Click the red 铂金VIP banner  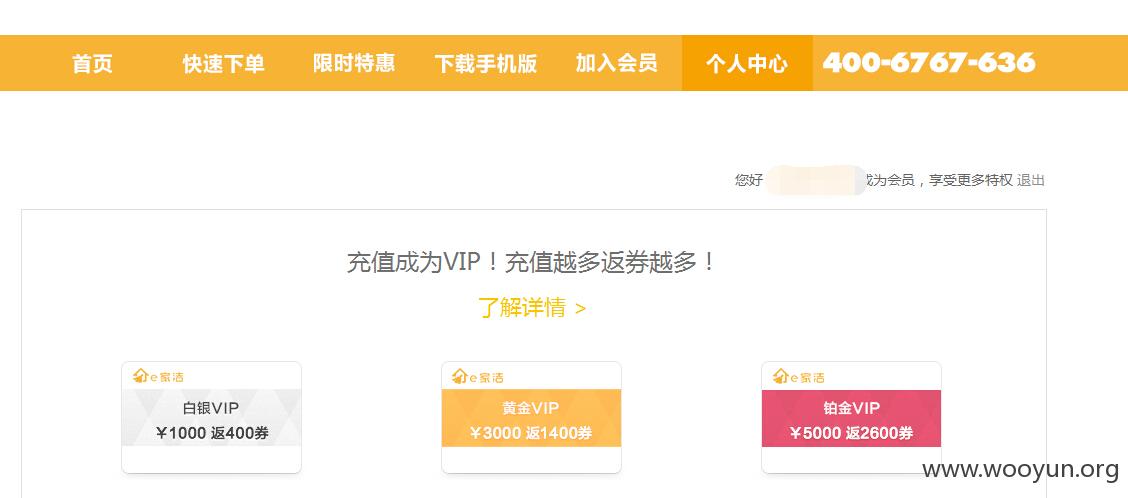(x=851, y=418)
